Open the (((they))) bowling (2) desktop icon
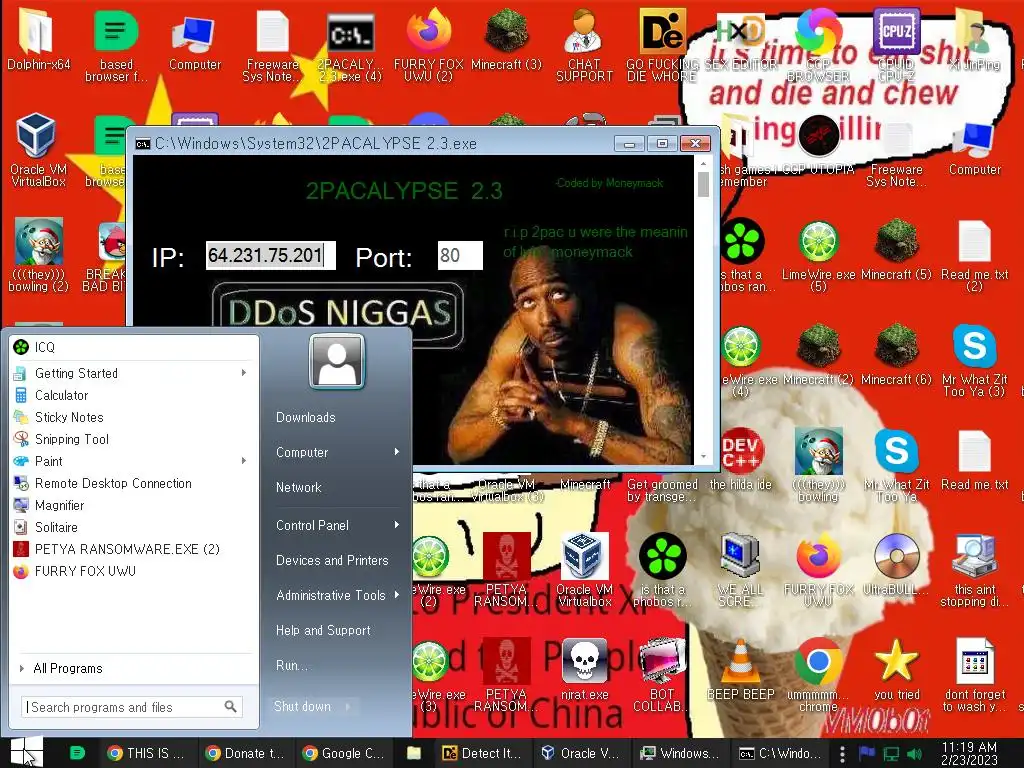 38,255
